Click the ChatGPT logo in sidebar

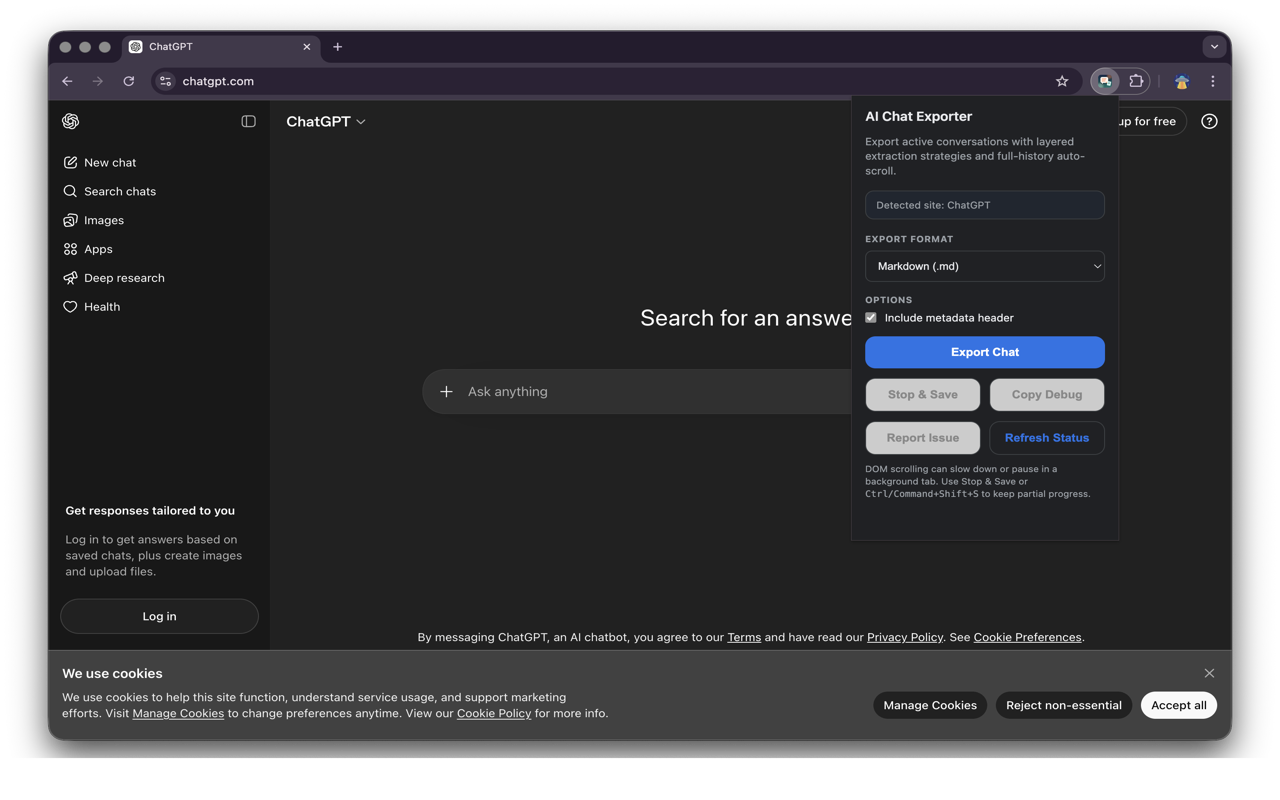[70, 121]
